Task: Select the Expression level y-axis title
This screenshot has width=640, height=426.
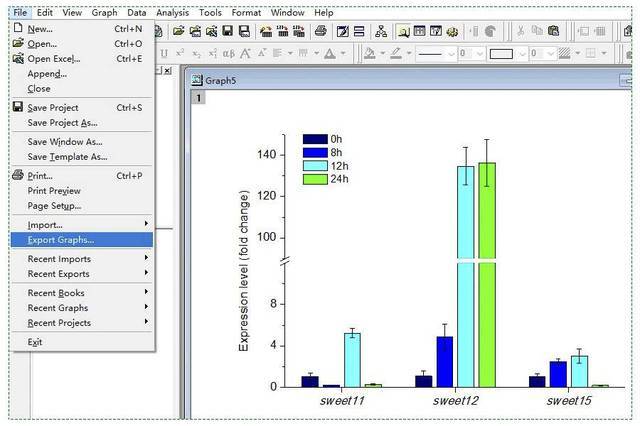Action: pos(244,271)
